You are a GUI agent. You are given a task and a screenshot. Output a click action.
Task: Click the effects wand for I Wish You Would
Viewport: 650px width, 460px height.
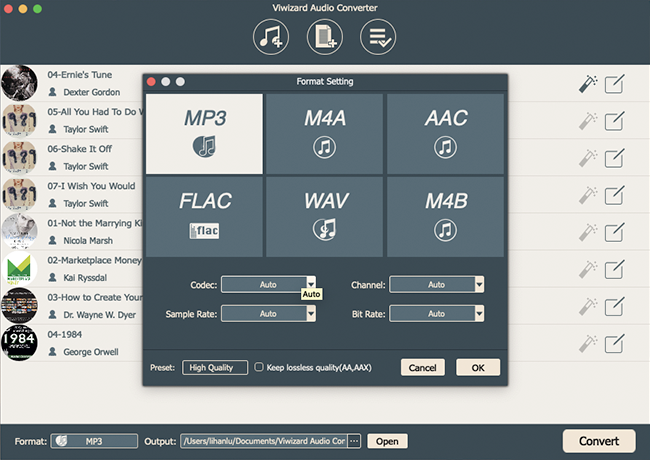(588, 195)
